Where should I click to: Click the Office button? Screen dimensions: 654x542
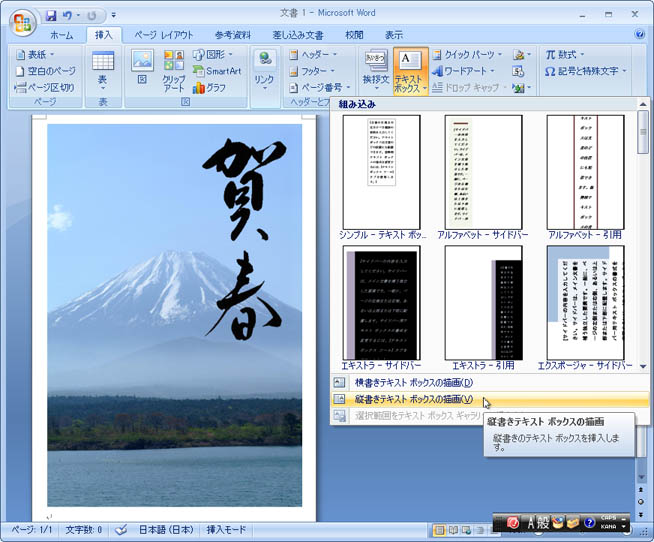(22, 22)
